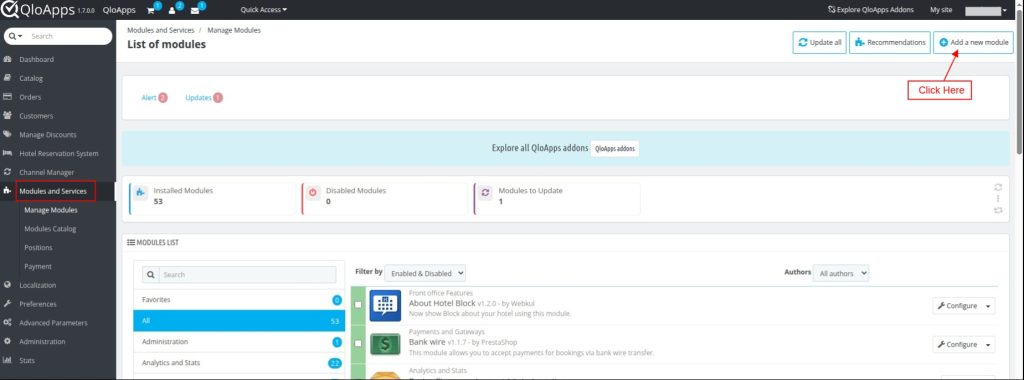This screenshot has height=380, width=1024.
Task: Open Positions submenu item
Action: pyautogui.click(x=39, y=247)
